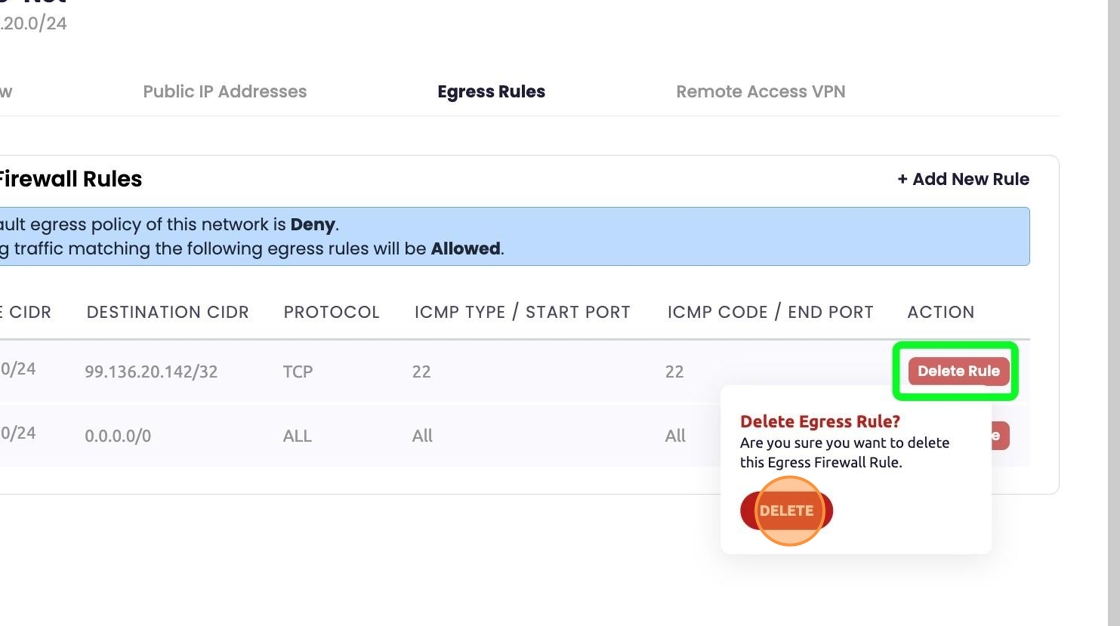Select the 0.0.0.0/0 destination cell

(x=118, y=436)
